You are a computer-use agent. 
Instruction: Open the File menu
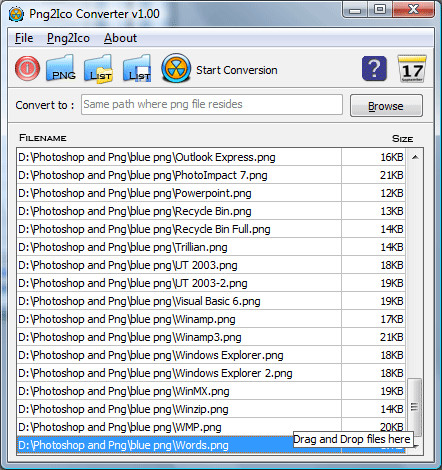24,38
